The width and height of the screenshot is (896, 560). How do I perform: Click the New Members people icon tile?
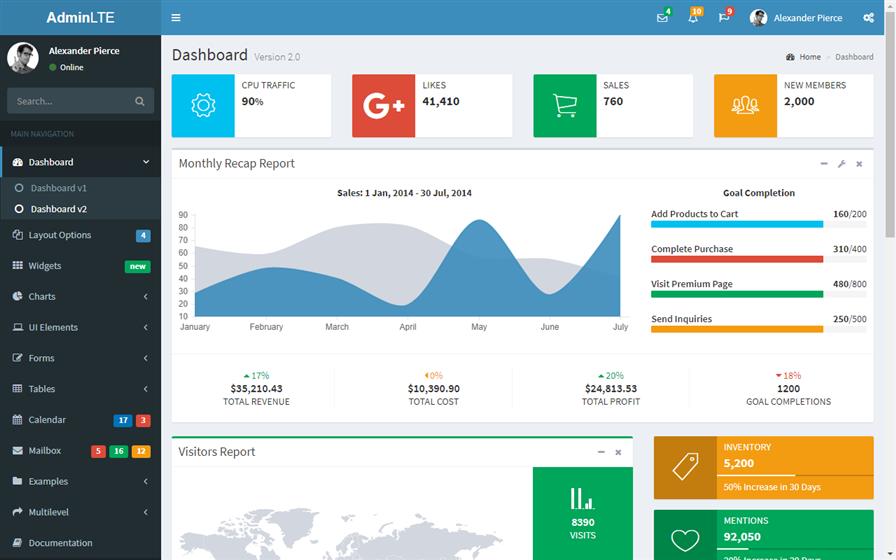(x=746, y=106)
